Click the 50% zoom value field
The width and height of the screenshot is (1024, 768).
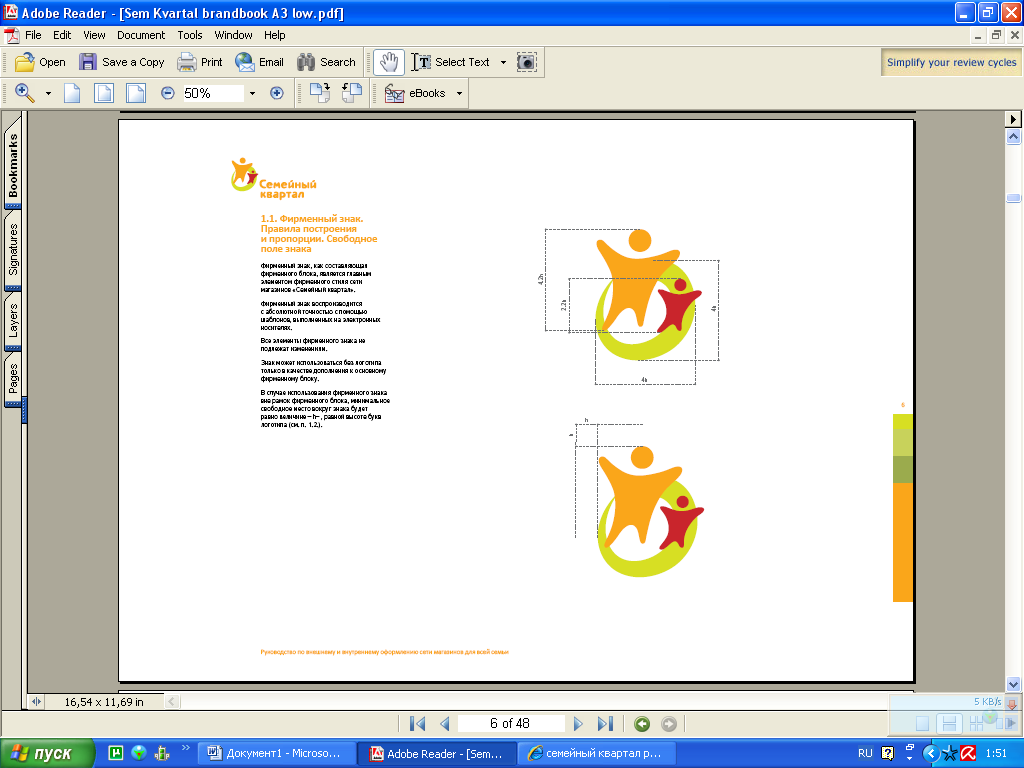pyautogui.click(x=212, y=93)
